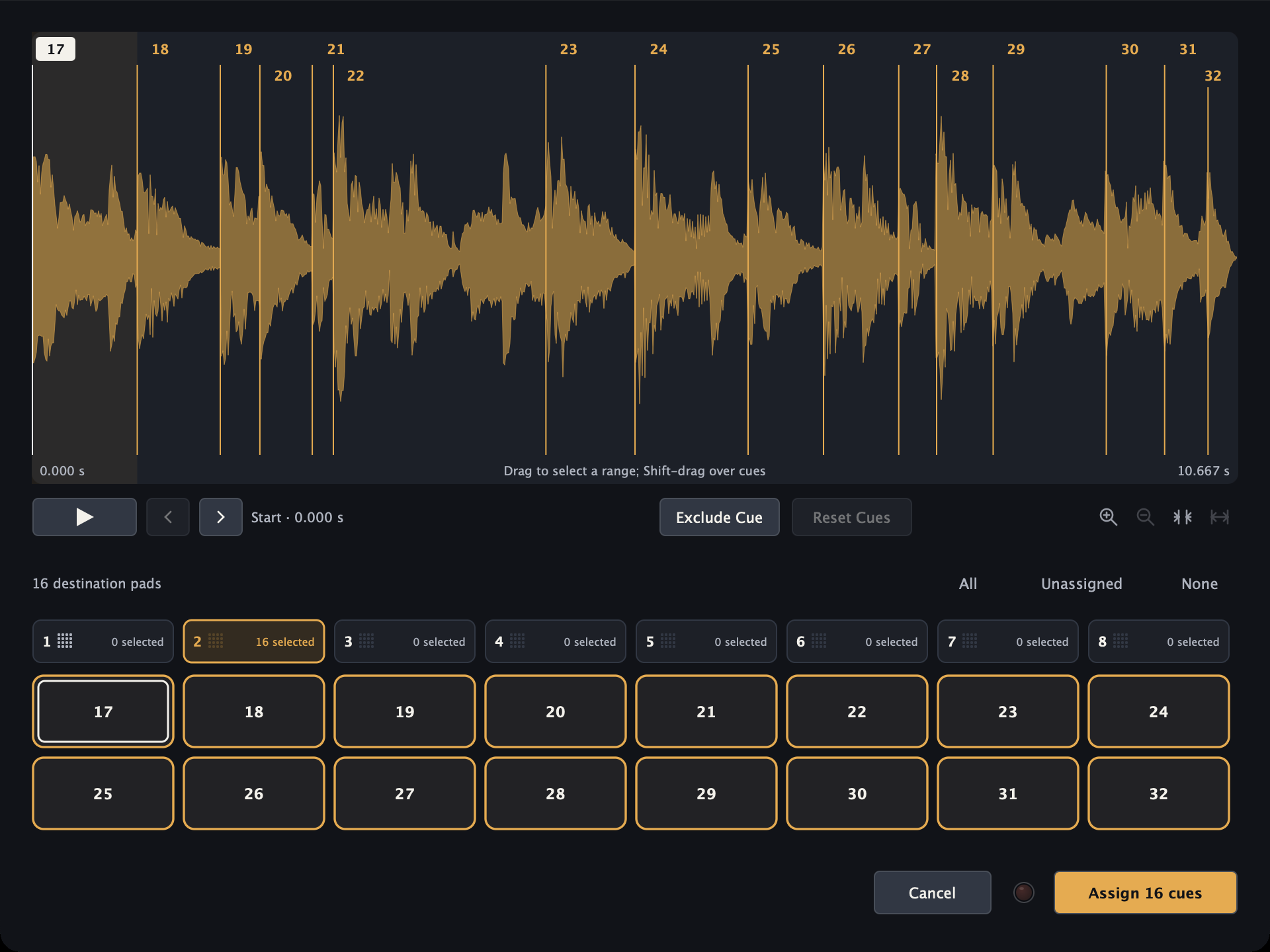Viewport: 1270px width, 952px height.
Task: Toggle destination pad 31
Action: point(1008,793)
